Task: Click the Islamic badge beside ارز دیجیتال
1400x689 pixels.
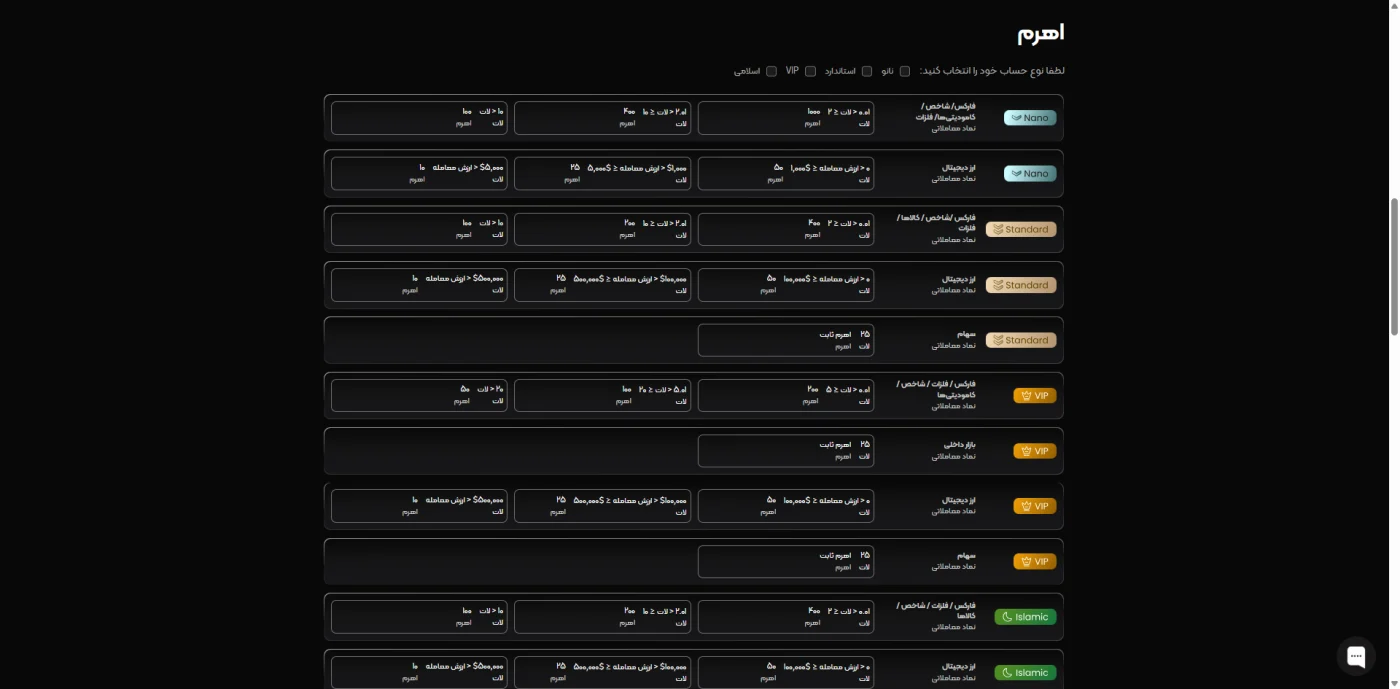Action: click(1025, 672)
